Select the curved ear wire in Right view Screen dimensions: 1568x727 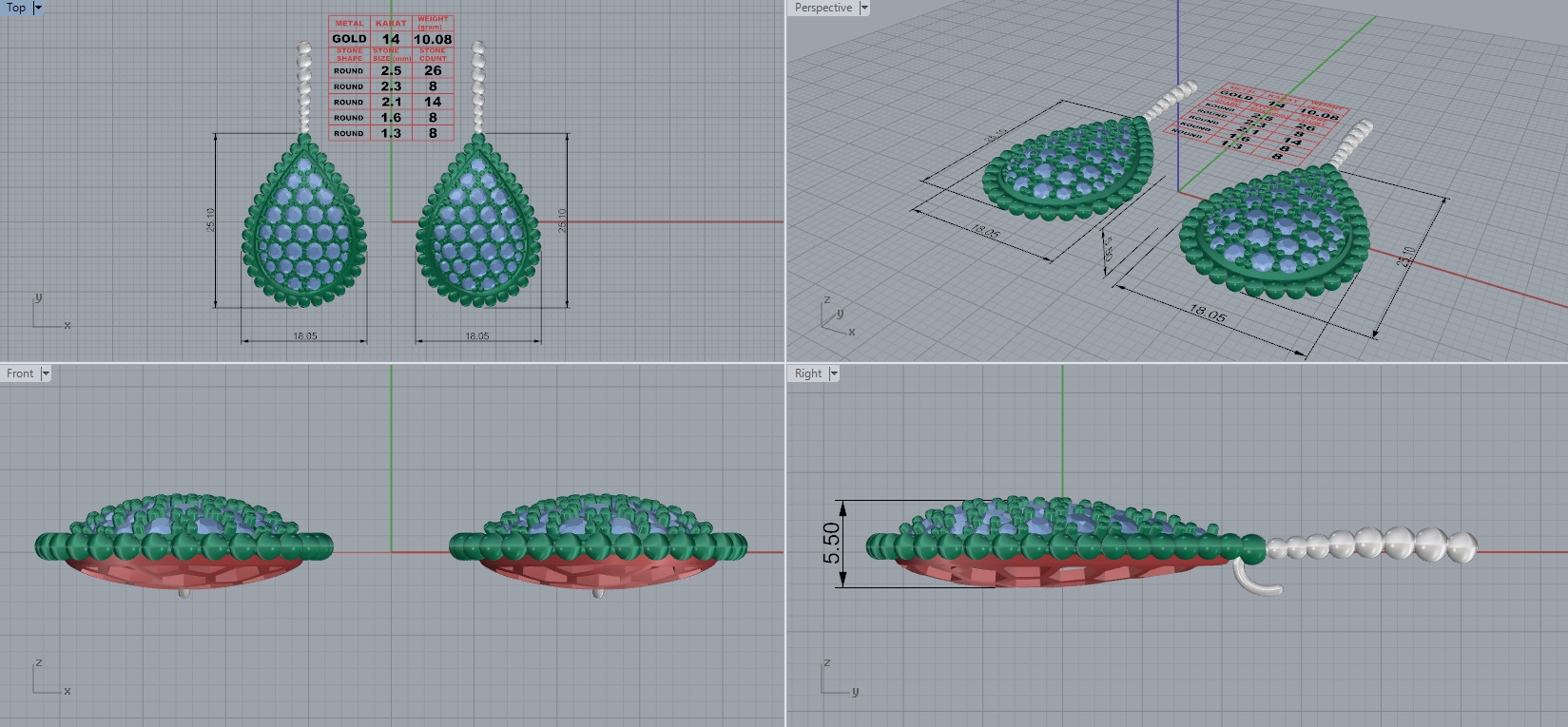coord(1255,578)
